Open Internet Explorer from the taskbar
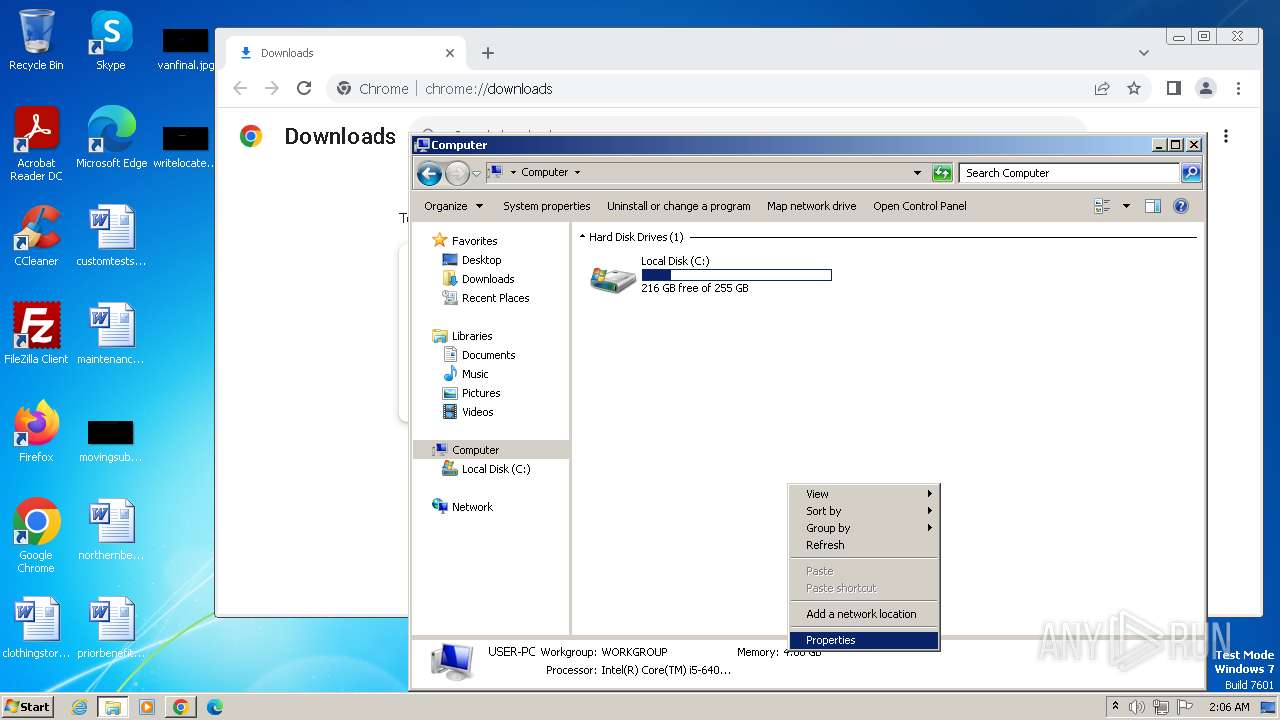The width and height of the screenshot is (1280, 720). (x=79, y=707)
